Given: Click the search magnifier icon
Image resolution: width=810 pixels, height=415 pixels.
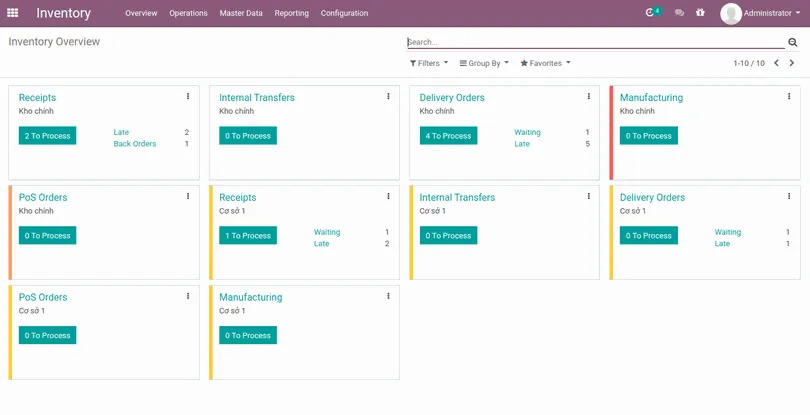Looking at the screenshot, I should coord(792,42).
